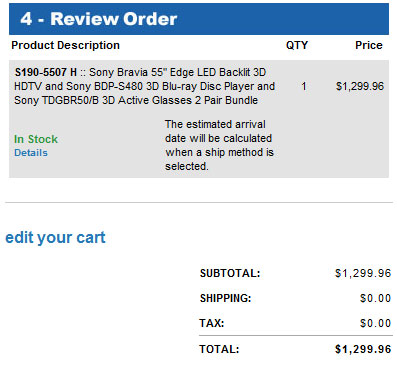This screenshot has width=397, height=374.
Task: Click the shipping amount $0.00
Action: 376,298
